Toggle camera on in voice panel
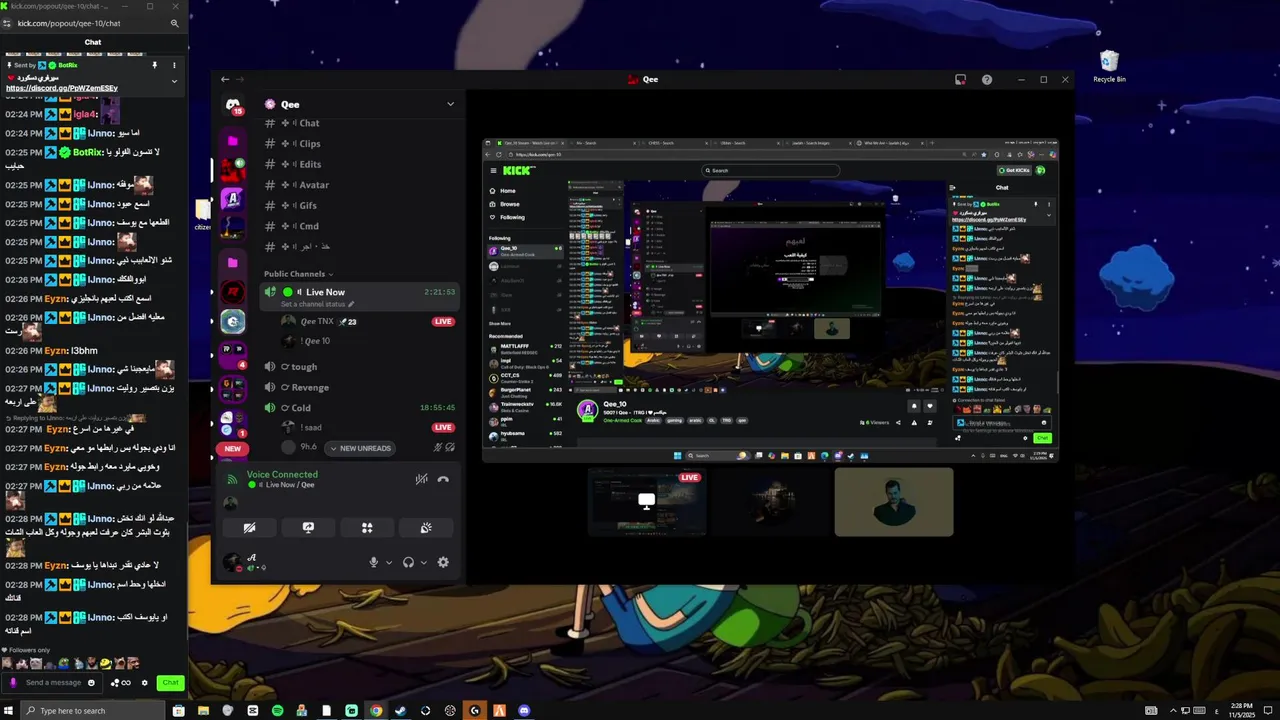 tap(250, 528)
